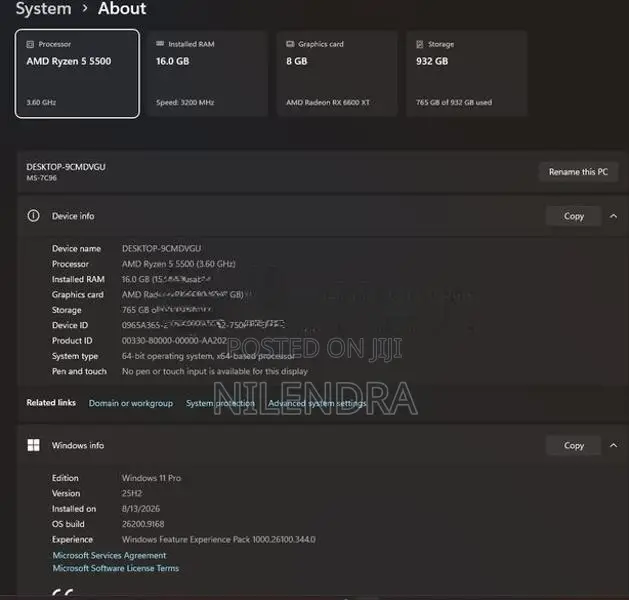The height and width of the screenshot is (600, 629).
Task: Click the Storage drive icon
Action: pos(420,44)
